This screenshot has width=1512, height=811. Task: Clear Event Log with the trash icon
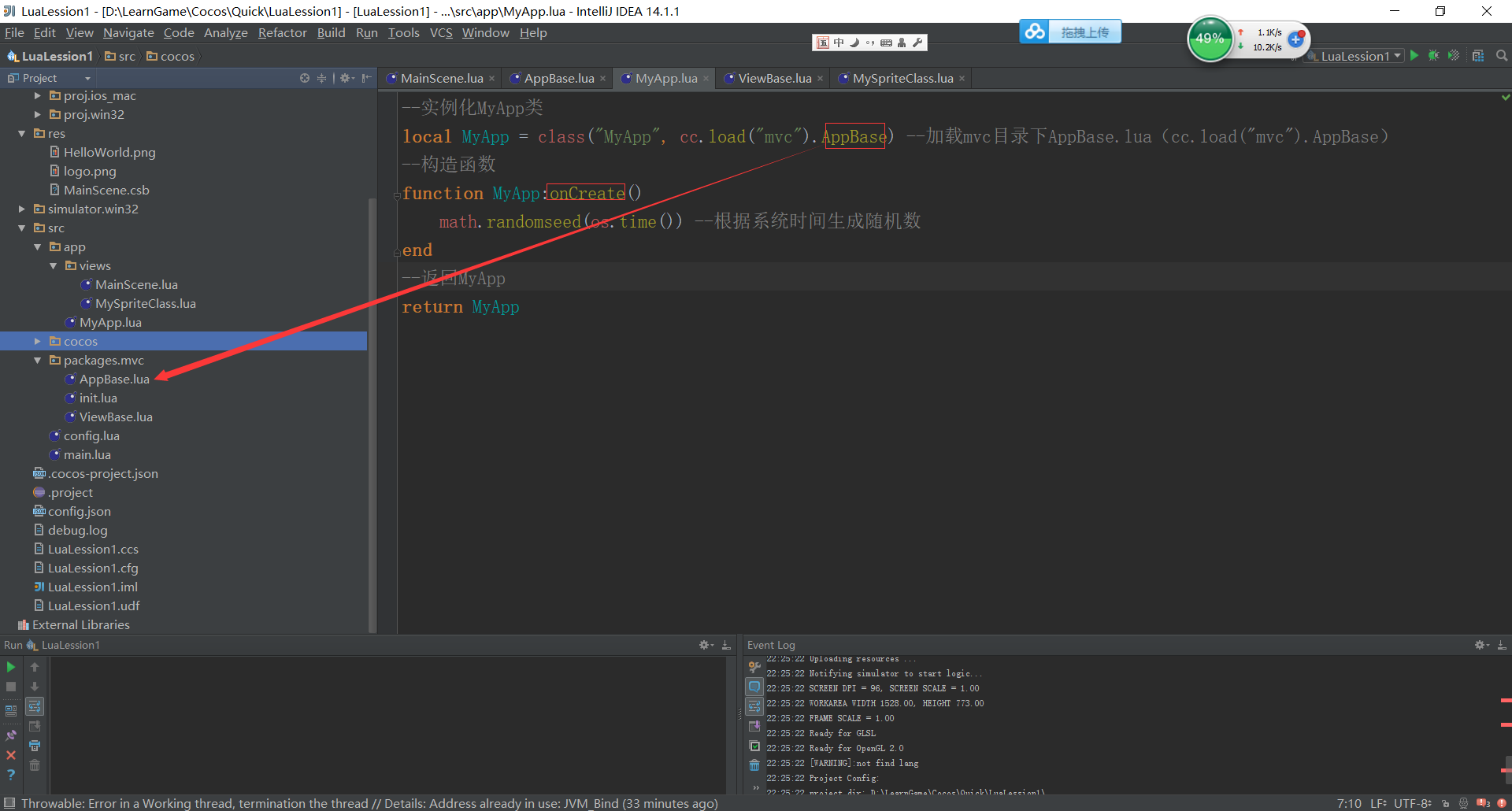[754, 765]
